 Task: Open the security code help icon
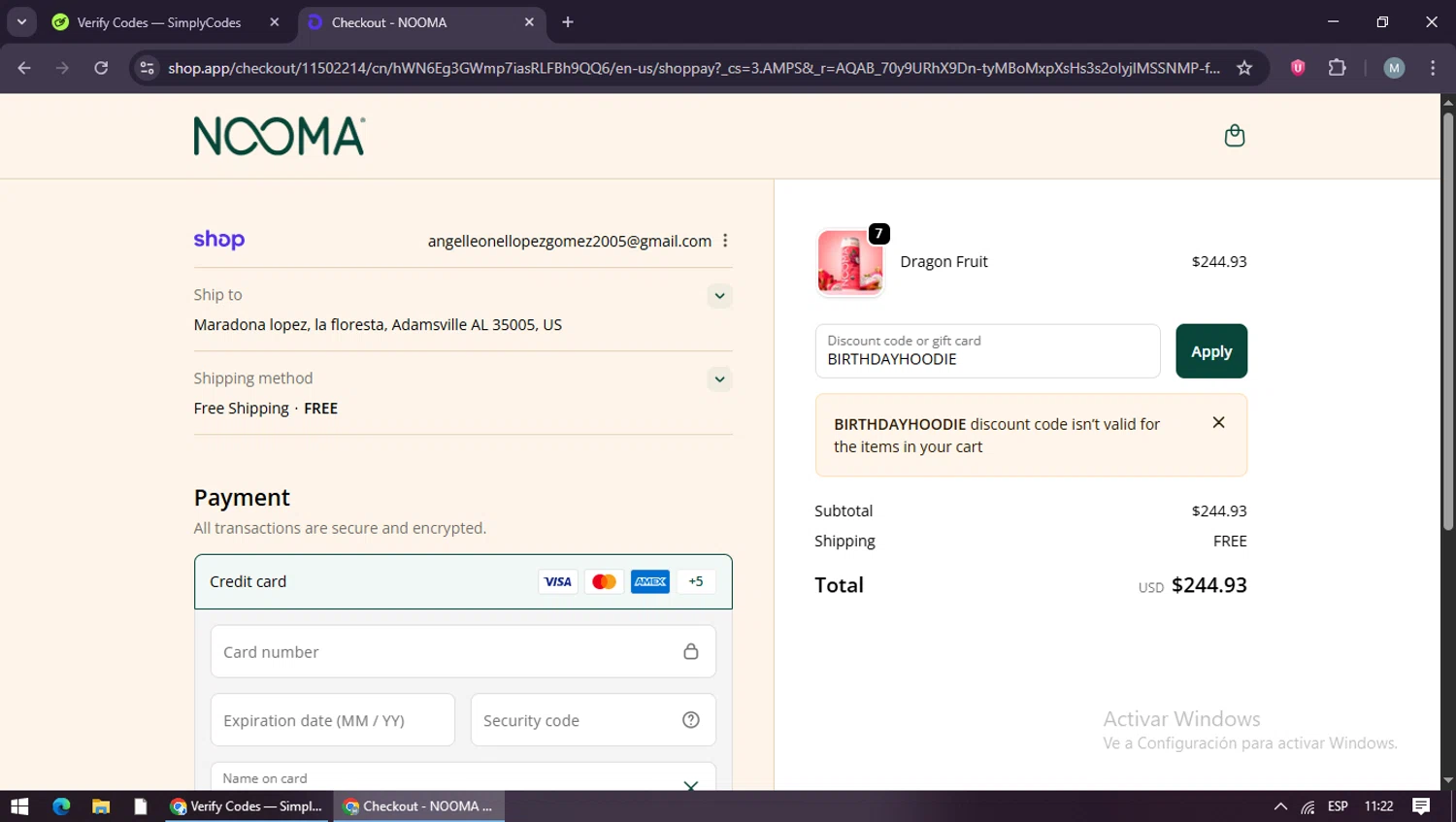point(691,720)
